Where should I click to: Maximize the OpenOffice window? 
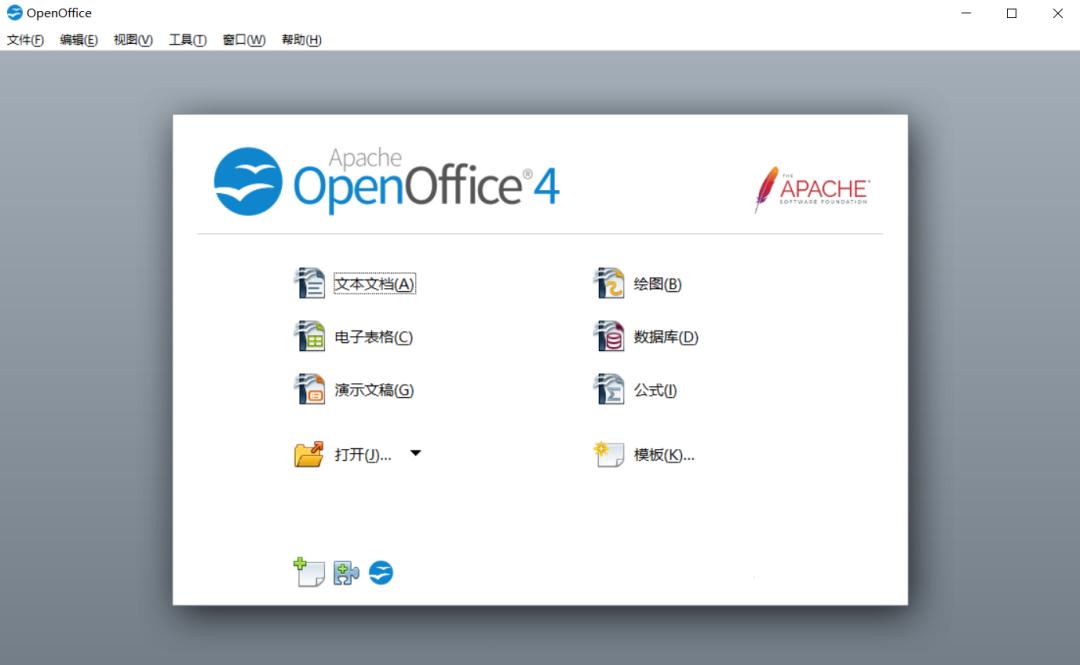(1012, 13)
